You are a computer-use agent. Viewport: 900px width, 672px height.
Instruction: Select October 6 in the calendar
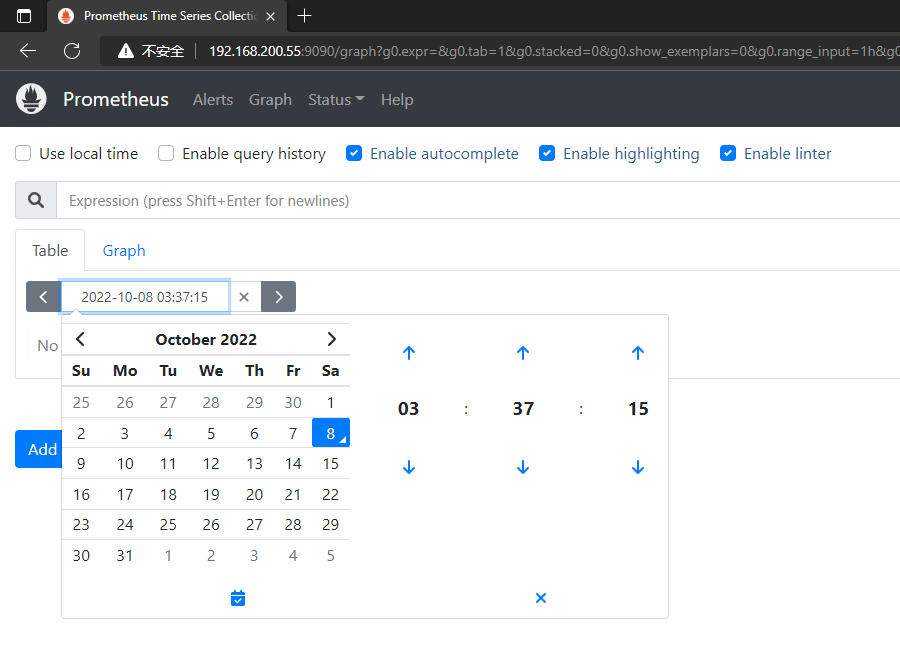click(254, 433)
